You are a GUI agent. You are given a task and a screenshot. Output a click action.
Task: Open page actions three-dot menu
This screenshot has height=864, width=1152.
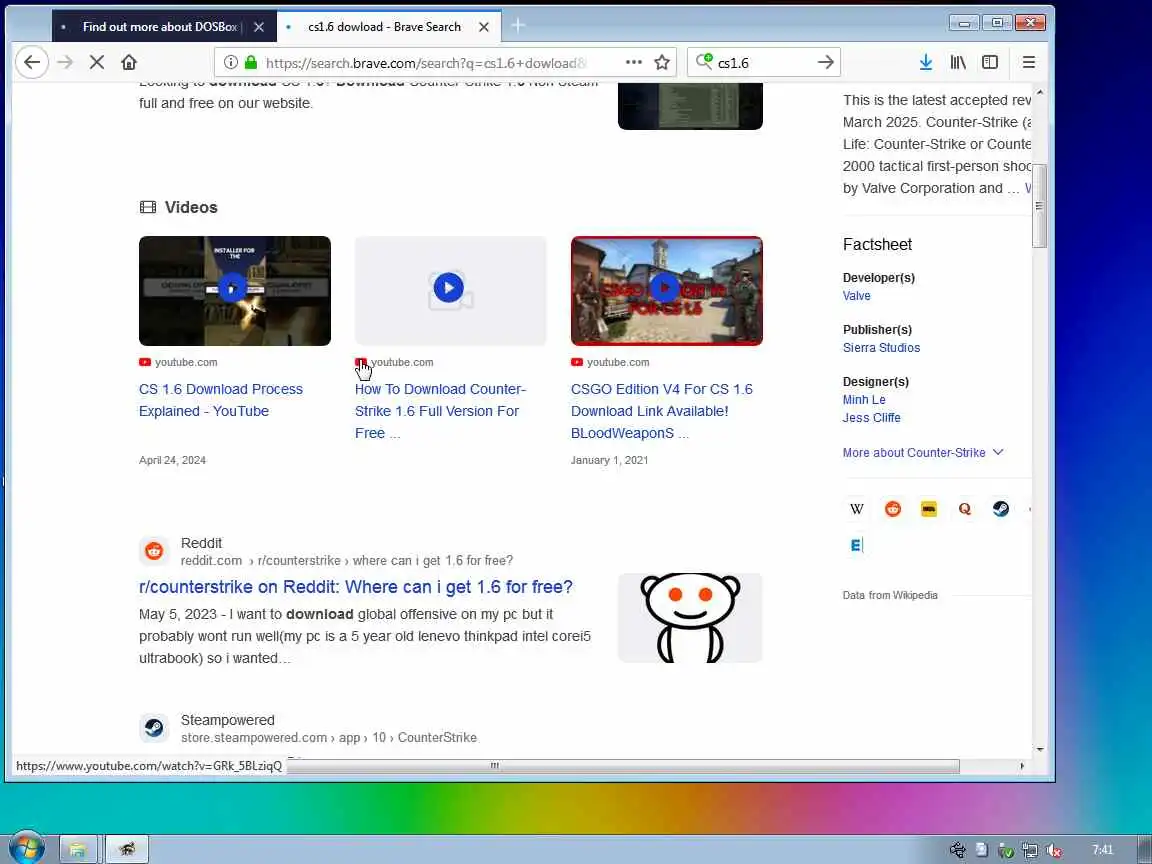click(633, 62)
